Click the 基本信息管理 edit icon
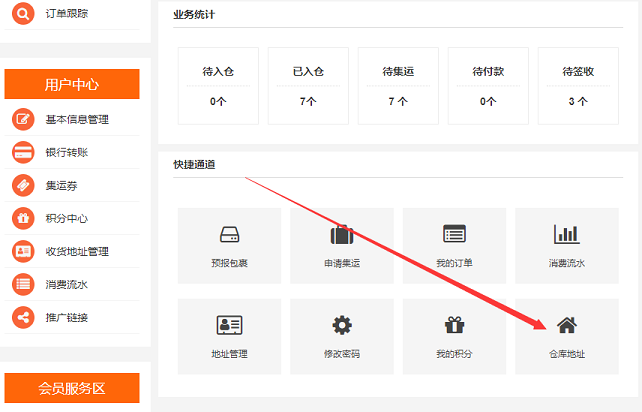The width and height of the screenshot is (642, 412). (x=23, y=120)
